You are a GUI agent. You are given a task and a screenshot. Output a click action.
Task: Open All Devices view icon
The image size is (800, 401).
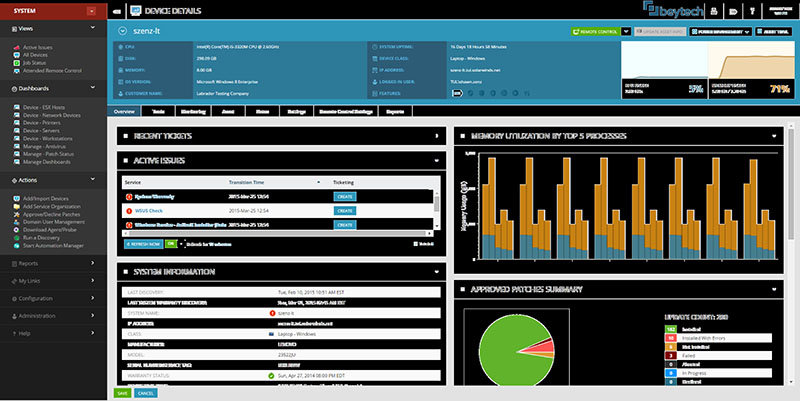pos(15,54)
